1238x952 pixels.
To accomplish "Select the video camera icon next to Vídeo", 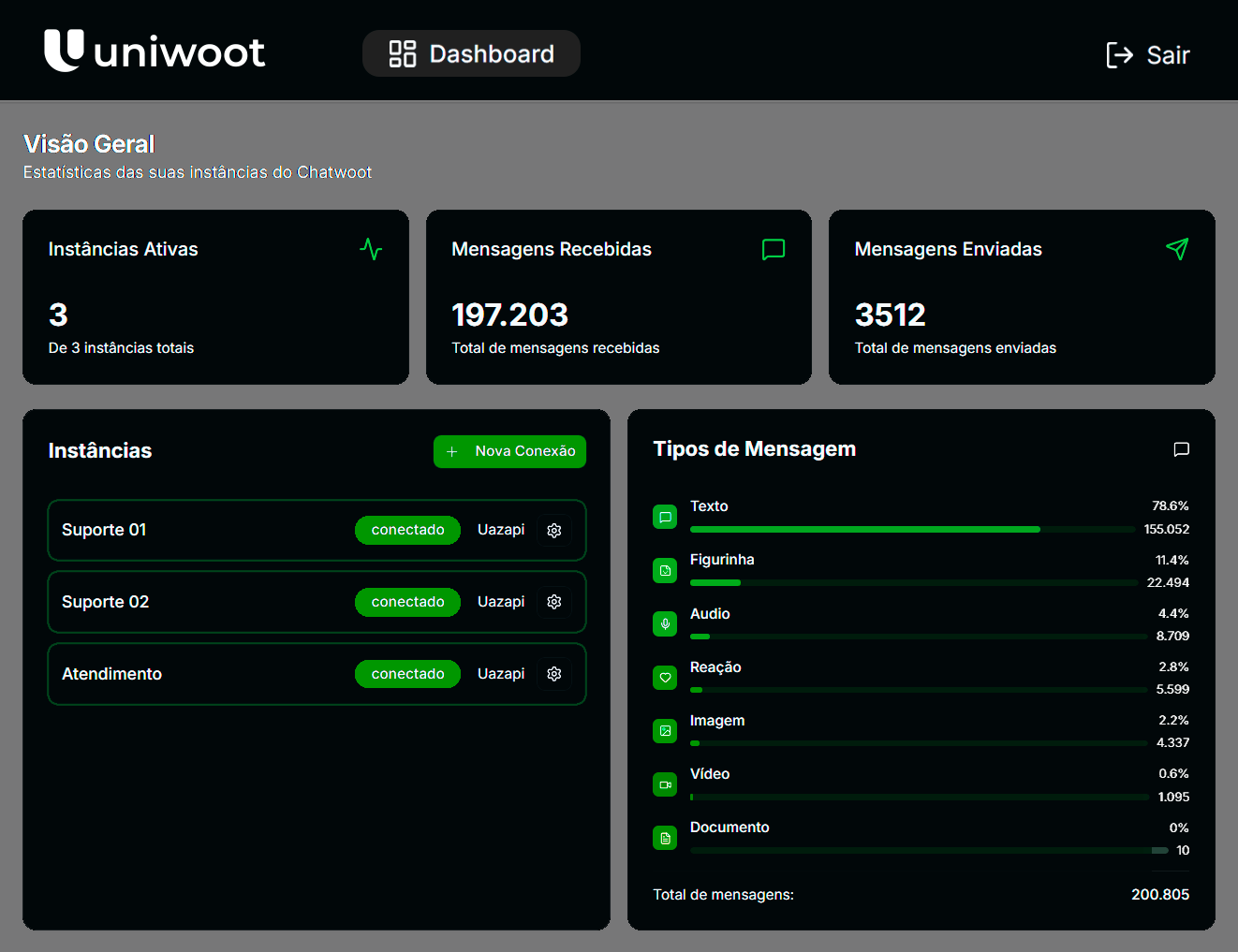I will click(665, 784).
